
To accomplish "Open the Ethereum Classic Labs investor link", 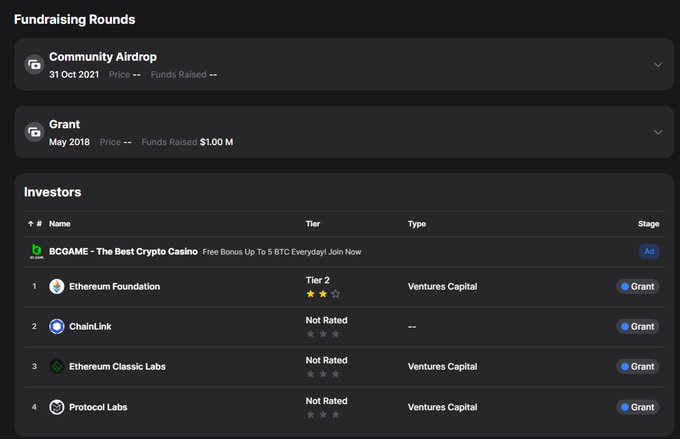I will coord(118,367).
